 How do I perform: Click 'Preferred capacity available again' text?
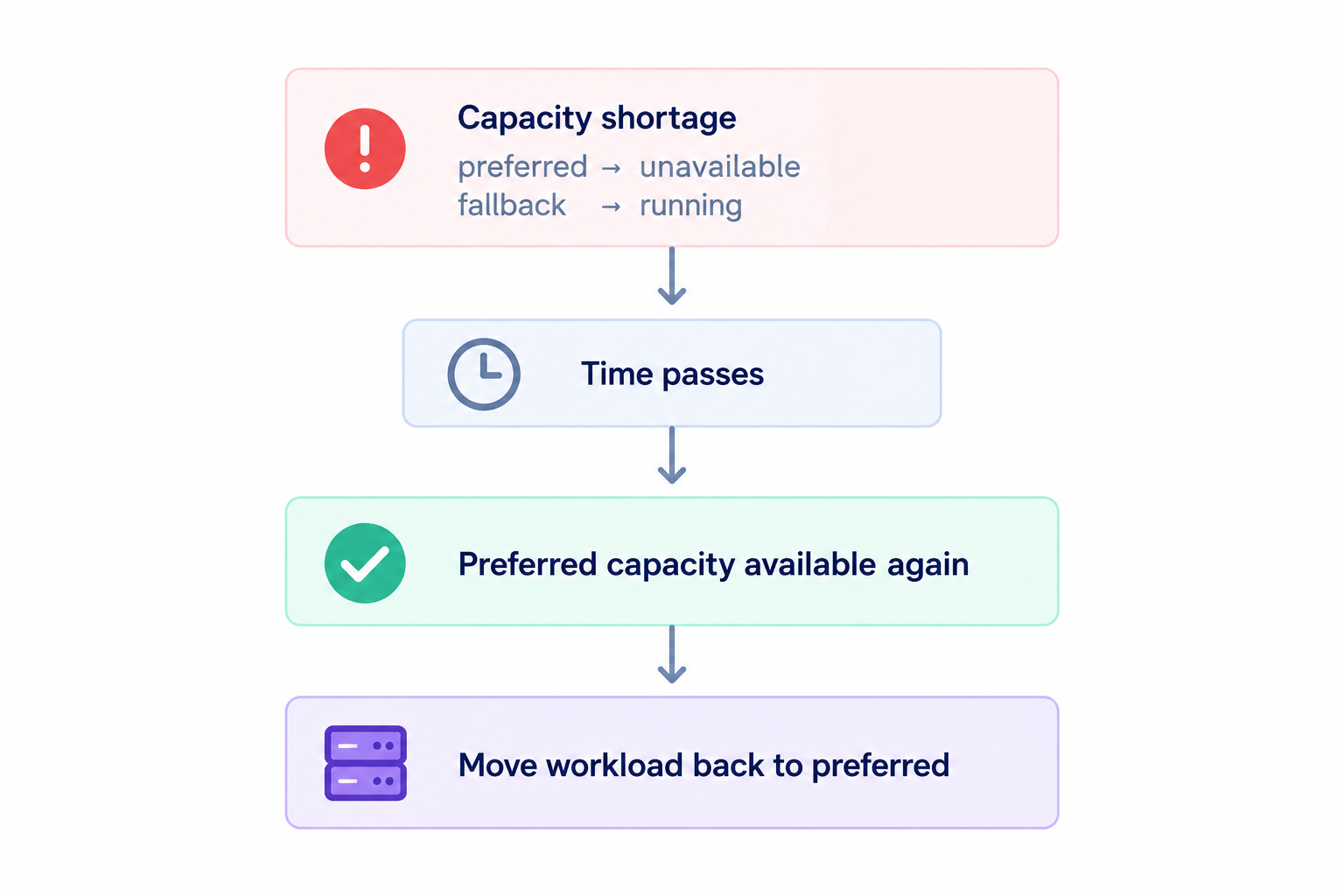point(713,565)
